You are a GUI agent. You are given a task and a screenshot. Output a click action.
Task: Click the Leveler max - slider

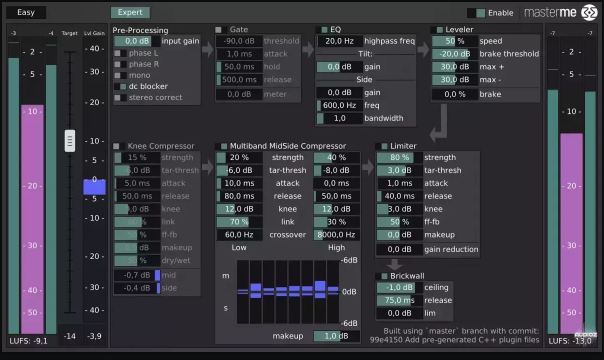(455, 80)
